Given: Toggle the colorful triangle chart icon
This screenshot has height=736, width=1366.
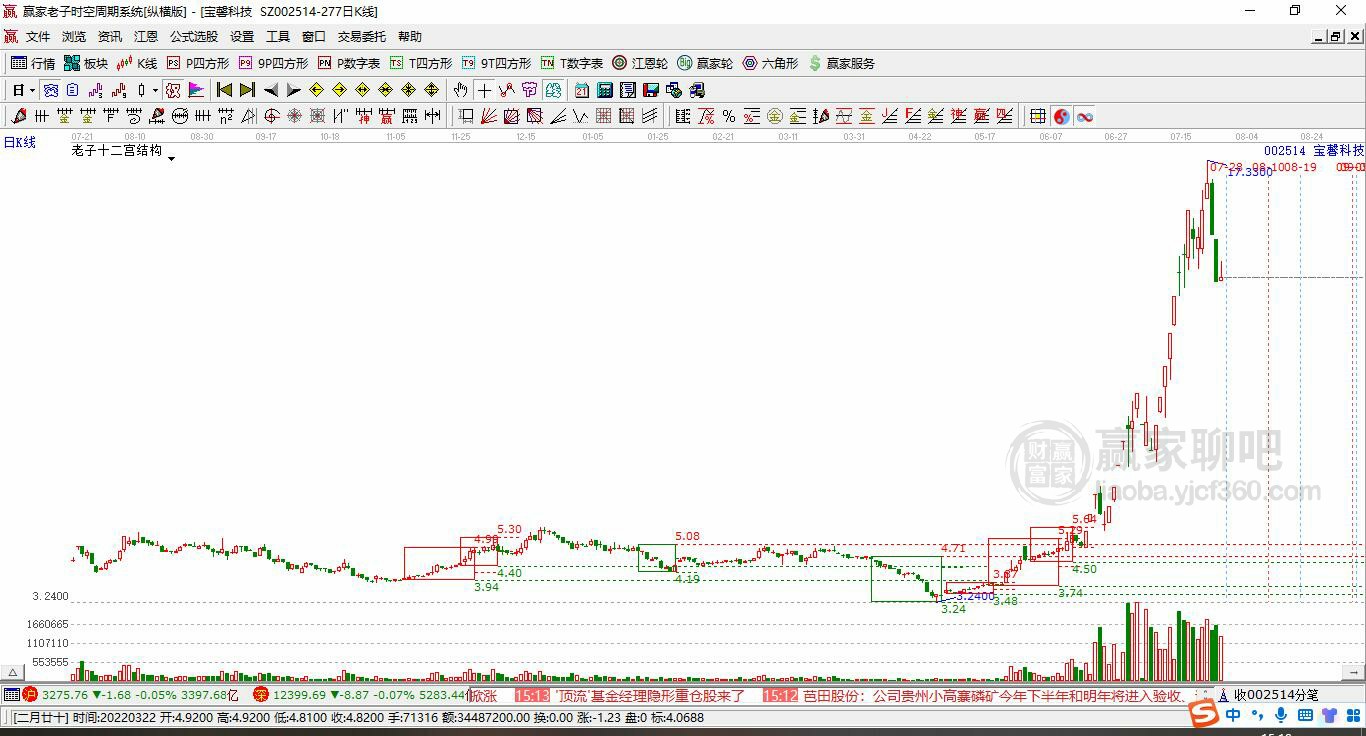Looking at the screenshot, I should coord(197,90).
